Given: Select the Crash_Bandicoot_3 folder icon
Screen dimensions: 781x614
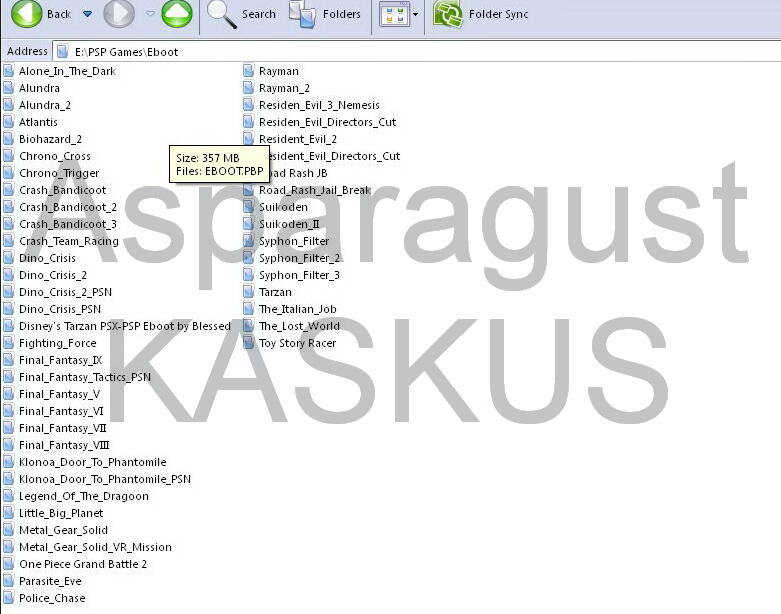Looking at the screenshot, I should coord(8,224).
